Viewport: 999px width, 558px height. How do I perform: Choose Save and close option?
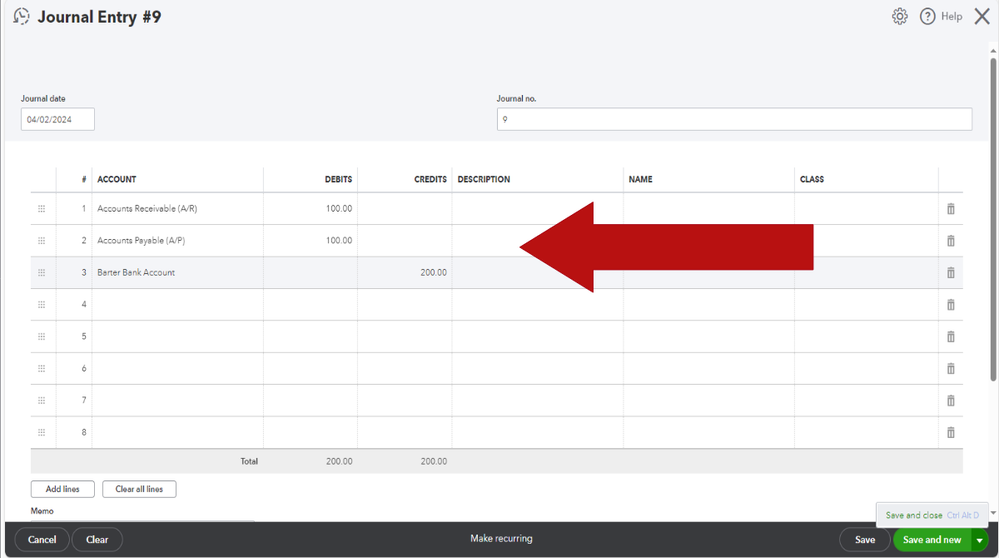931,515
